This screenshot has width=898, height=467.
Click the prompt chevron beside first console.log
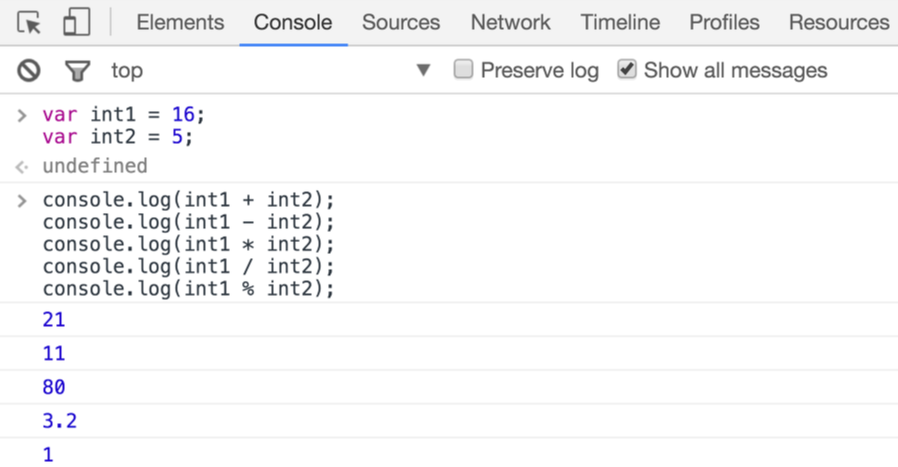[22, 200]
